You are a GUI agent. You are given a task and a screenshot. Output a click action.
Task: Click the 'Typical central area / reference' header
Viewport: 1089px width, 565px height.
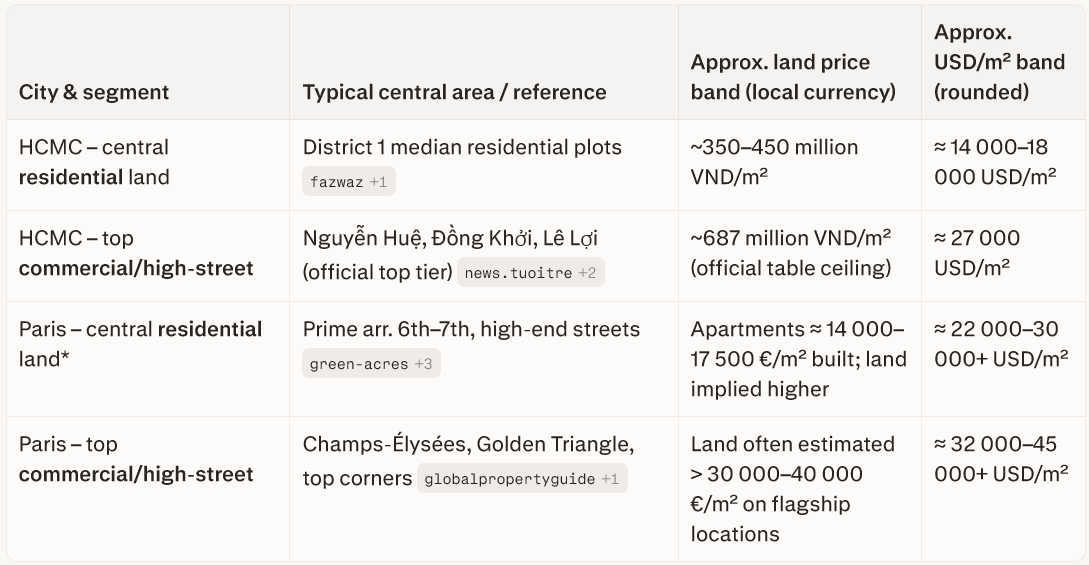(x=454, y=92)
